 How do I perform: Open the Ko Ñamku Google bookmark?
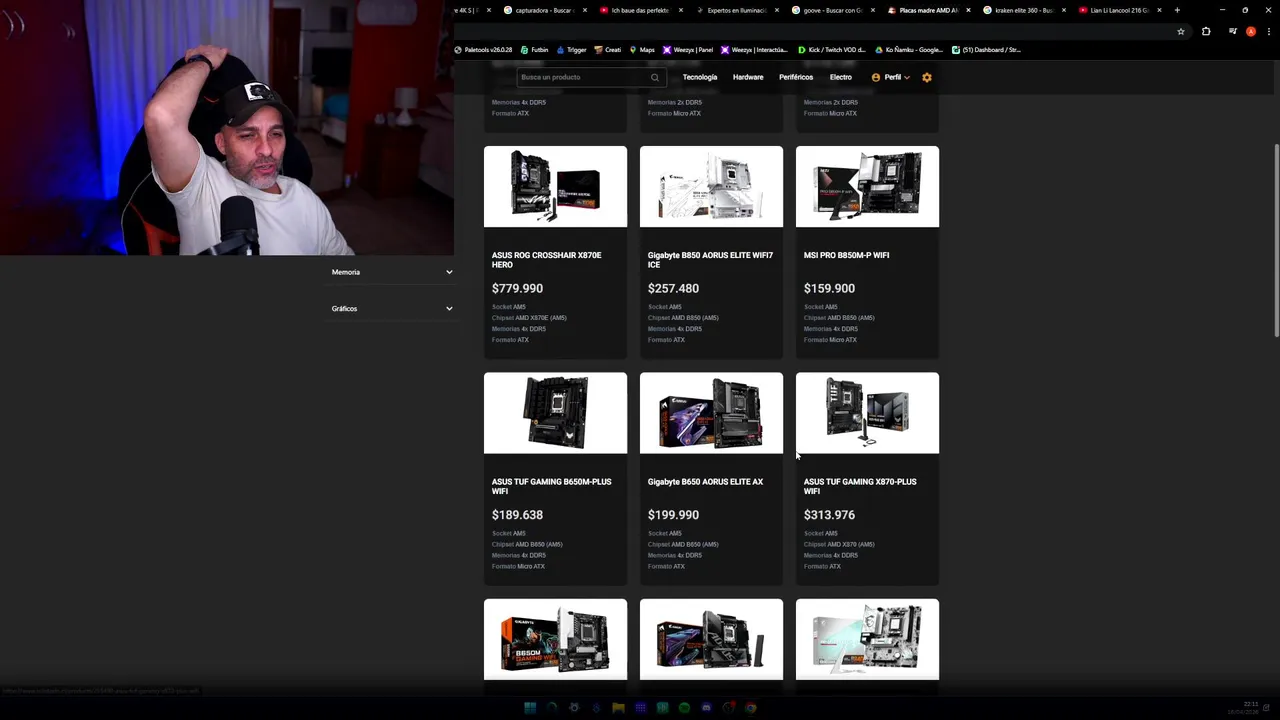coord(910,49)
